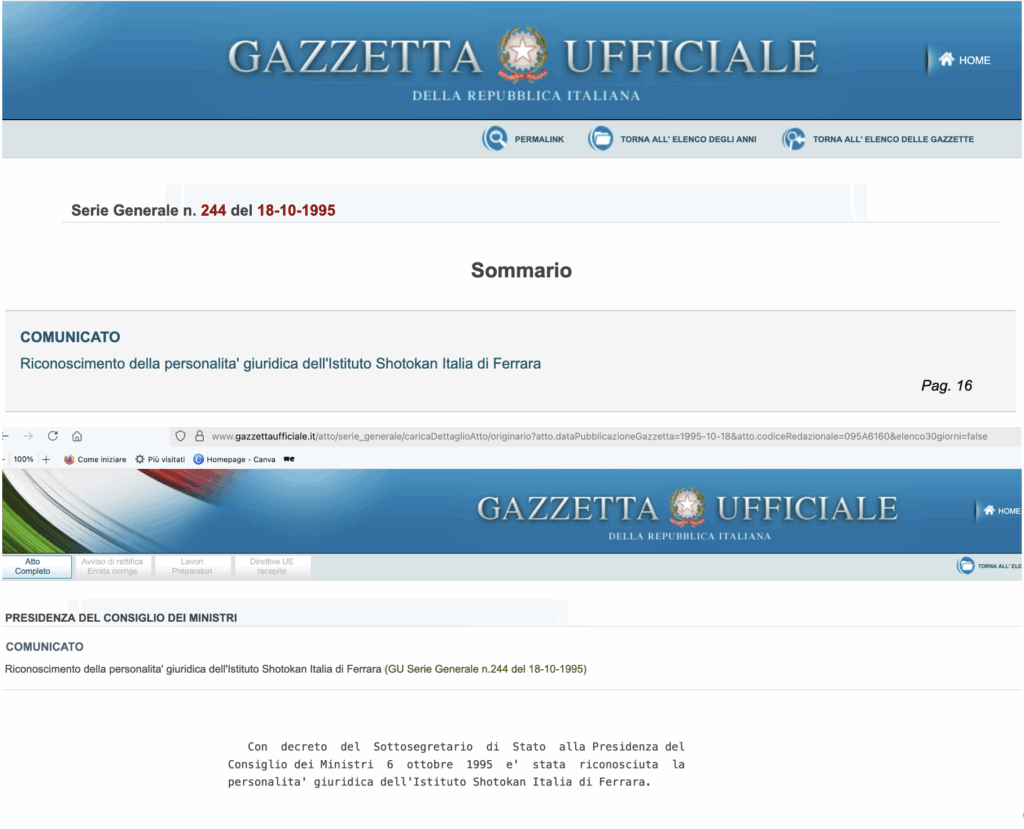Open the shield tracking protection icon
Image resolution: width=1024 pixels, height=829 pixels.
pyautogui.click(x=180, y=436)
